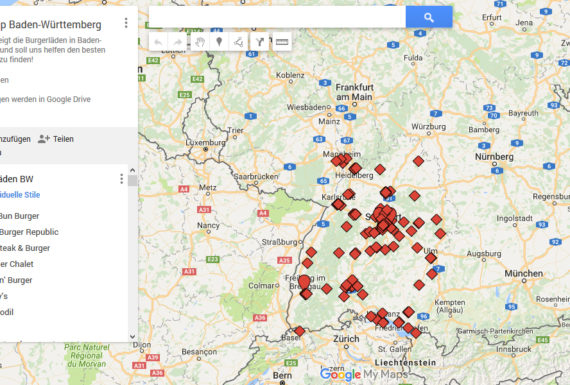The height and width of the screenshot is (385, 570).
Task: Click inside the map search field
Action: pos(277,17)
